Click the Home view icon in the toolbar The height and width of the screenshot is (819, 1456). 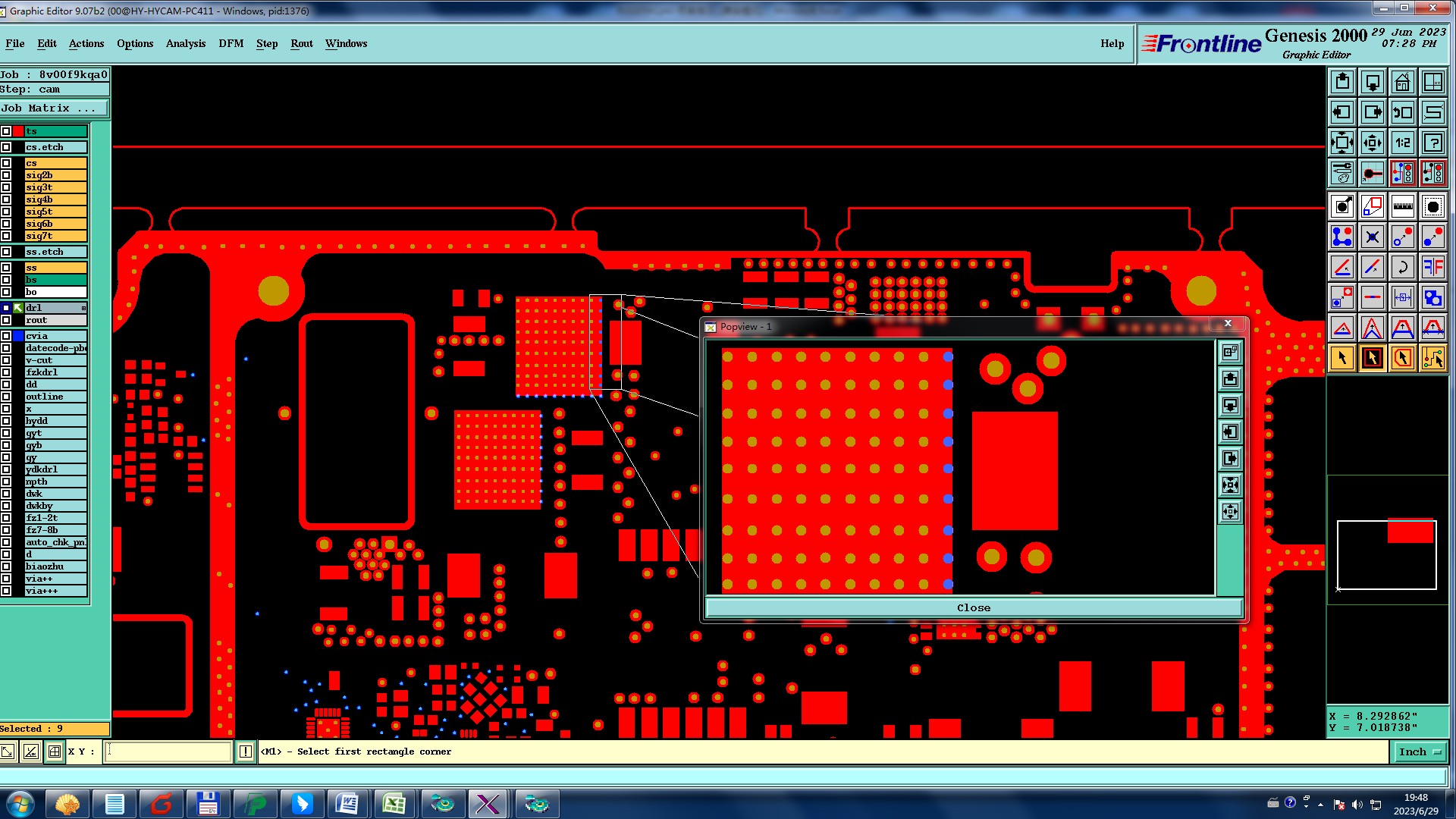(1402, 82)
